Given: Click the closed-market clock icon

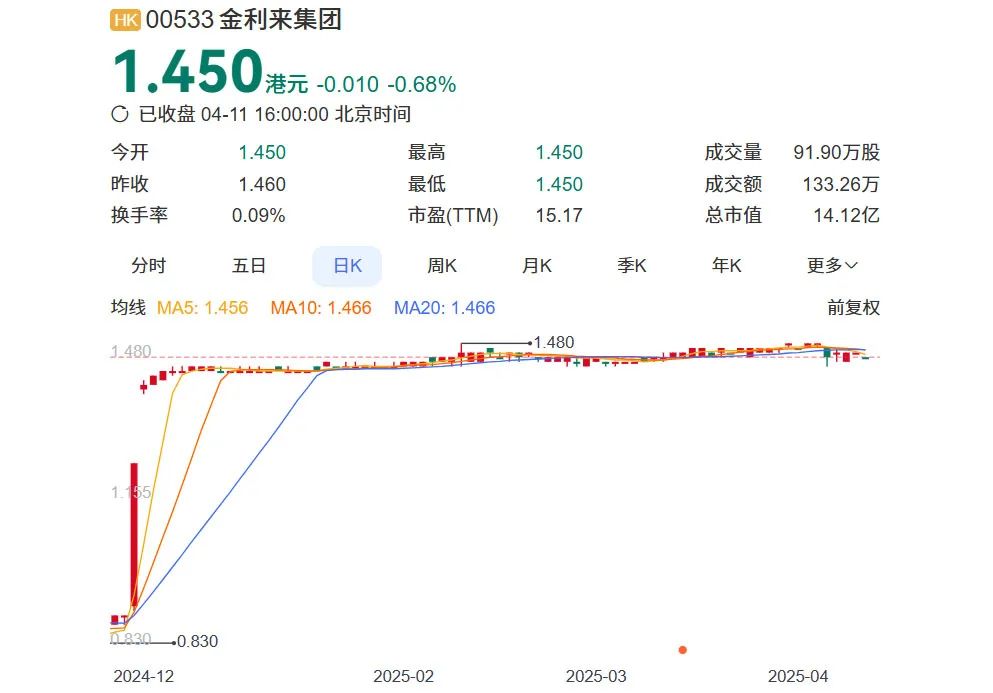Looking at the screenshot, I should point(120,114).
